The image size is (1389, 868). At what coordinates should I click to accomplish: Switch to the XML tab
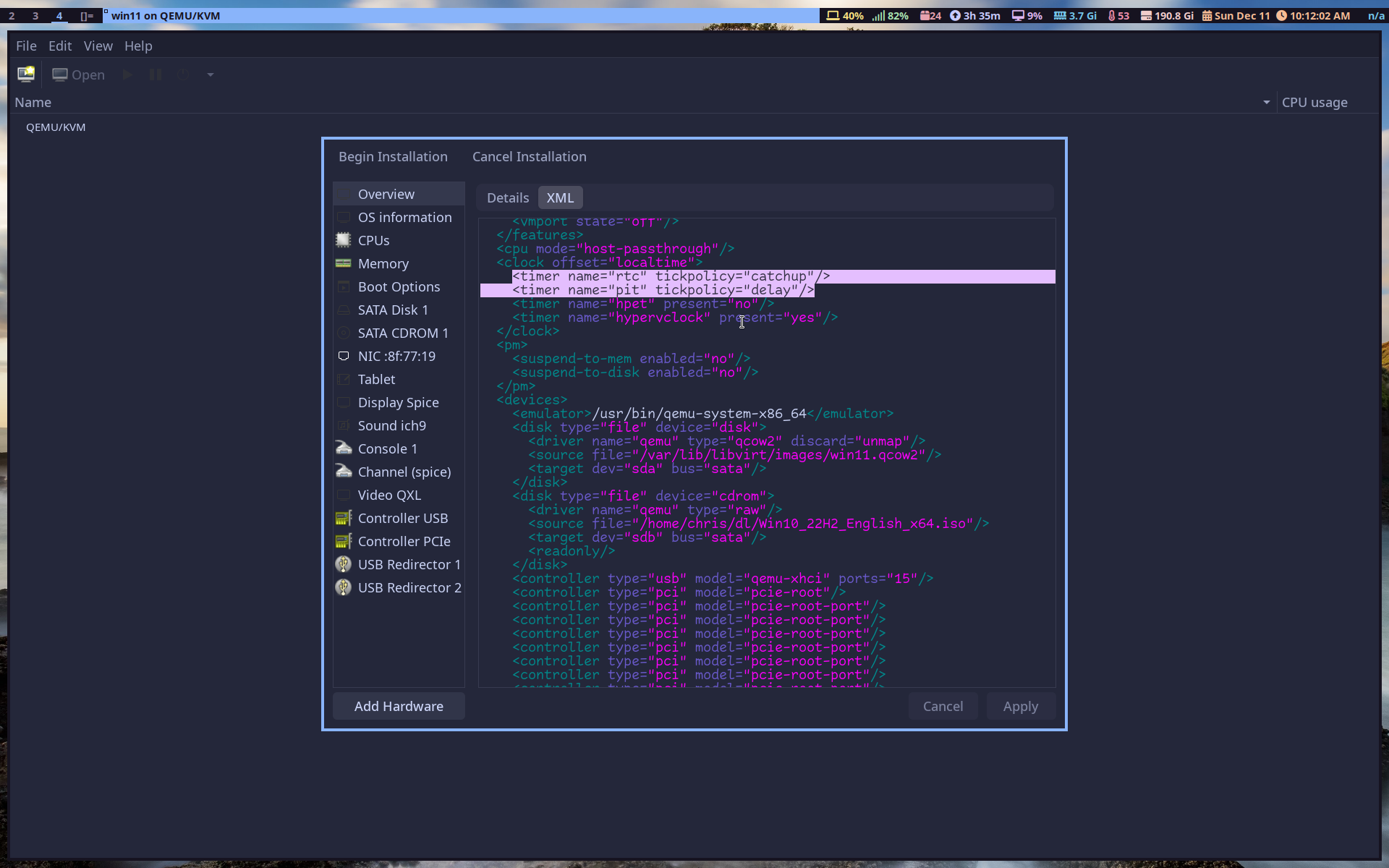(x=559, y=197)
